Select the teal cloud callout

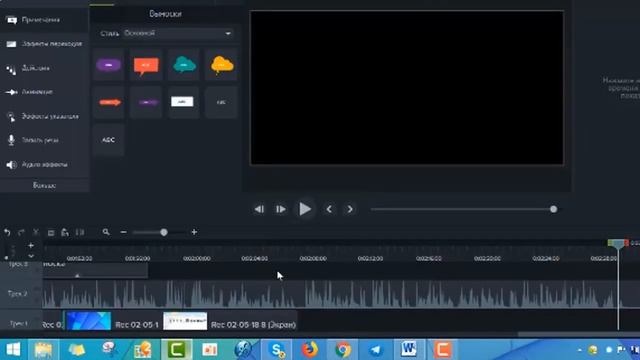coord(184,65)
